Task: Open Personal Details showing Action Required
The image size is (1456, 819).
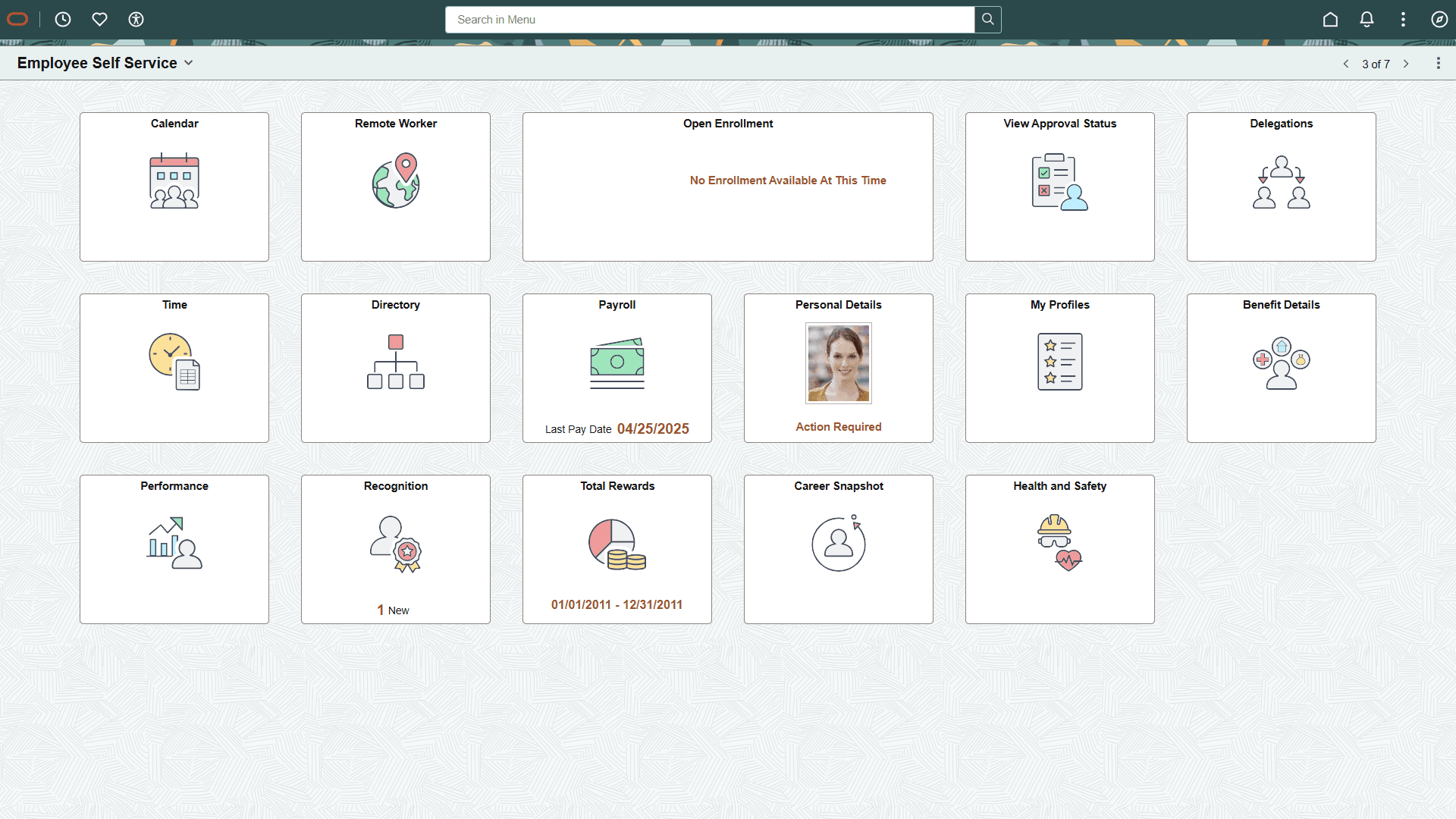Action: click(x=838, y=368)
